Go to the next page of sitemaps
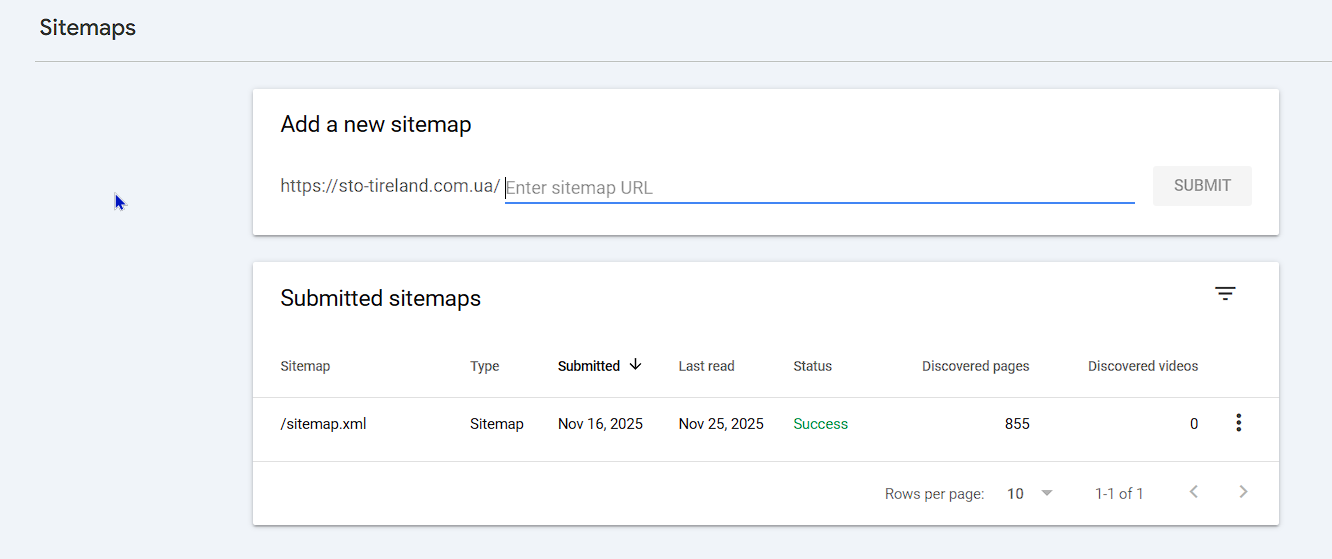Image resolution: width=1332 pixels, height=559 pixels. pyautogui.click(x=1243, y=492)
